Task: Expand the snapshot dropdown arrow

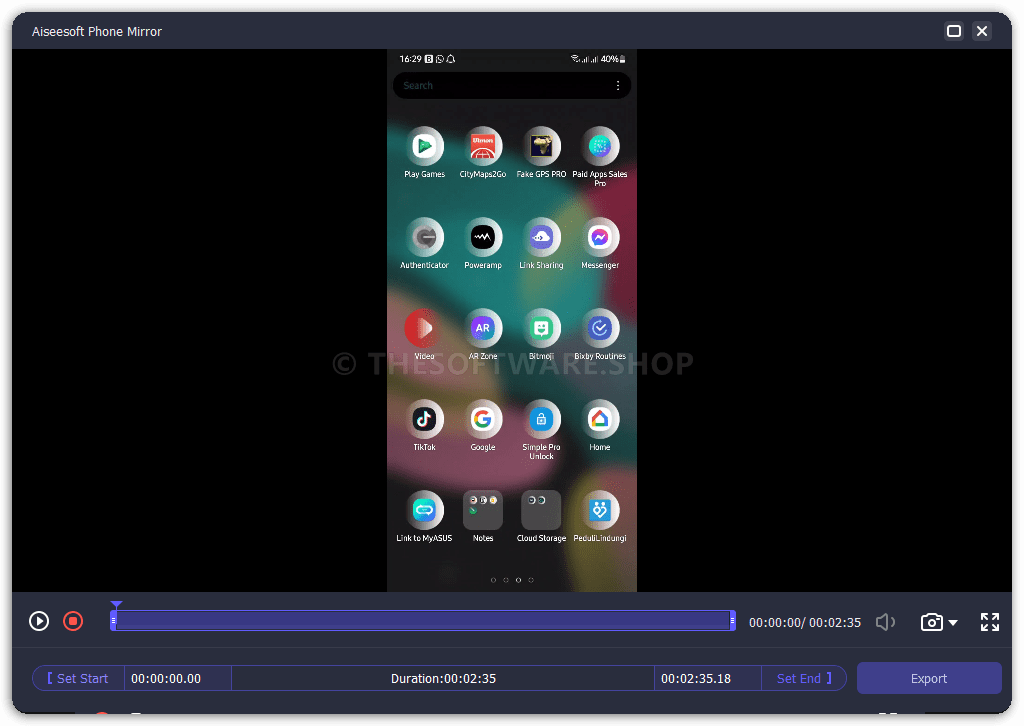Action: (953, 623)
